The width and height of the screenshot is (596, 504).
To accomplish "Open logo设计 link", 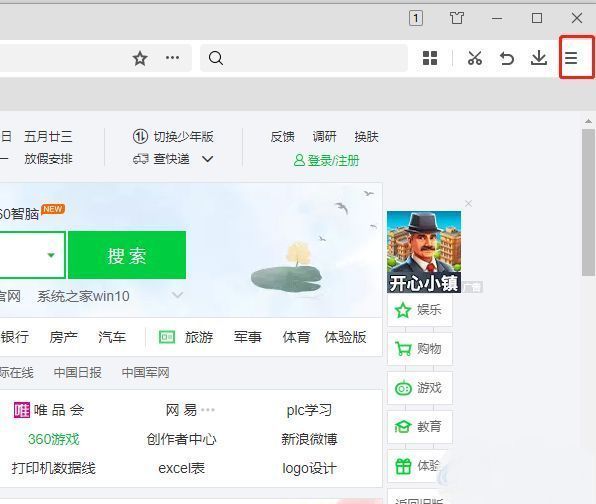I will [309, 468].
